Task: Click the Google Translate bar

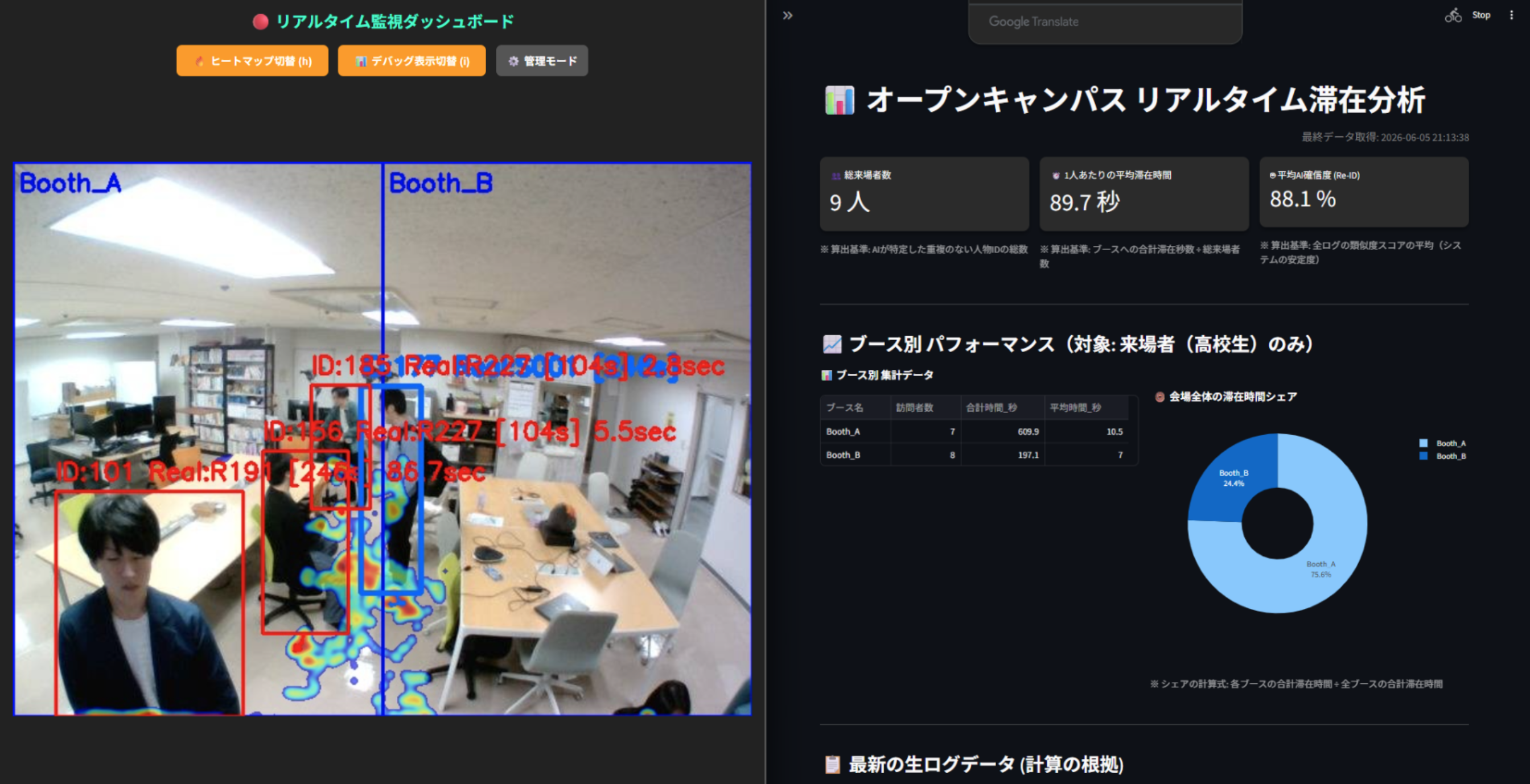Action: [1105, 22]
